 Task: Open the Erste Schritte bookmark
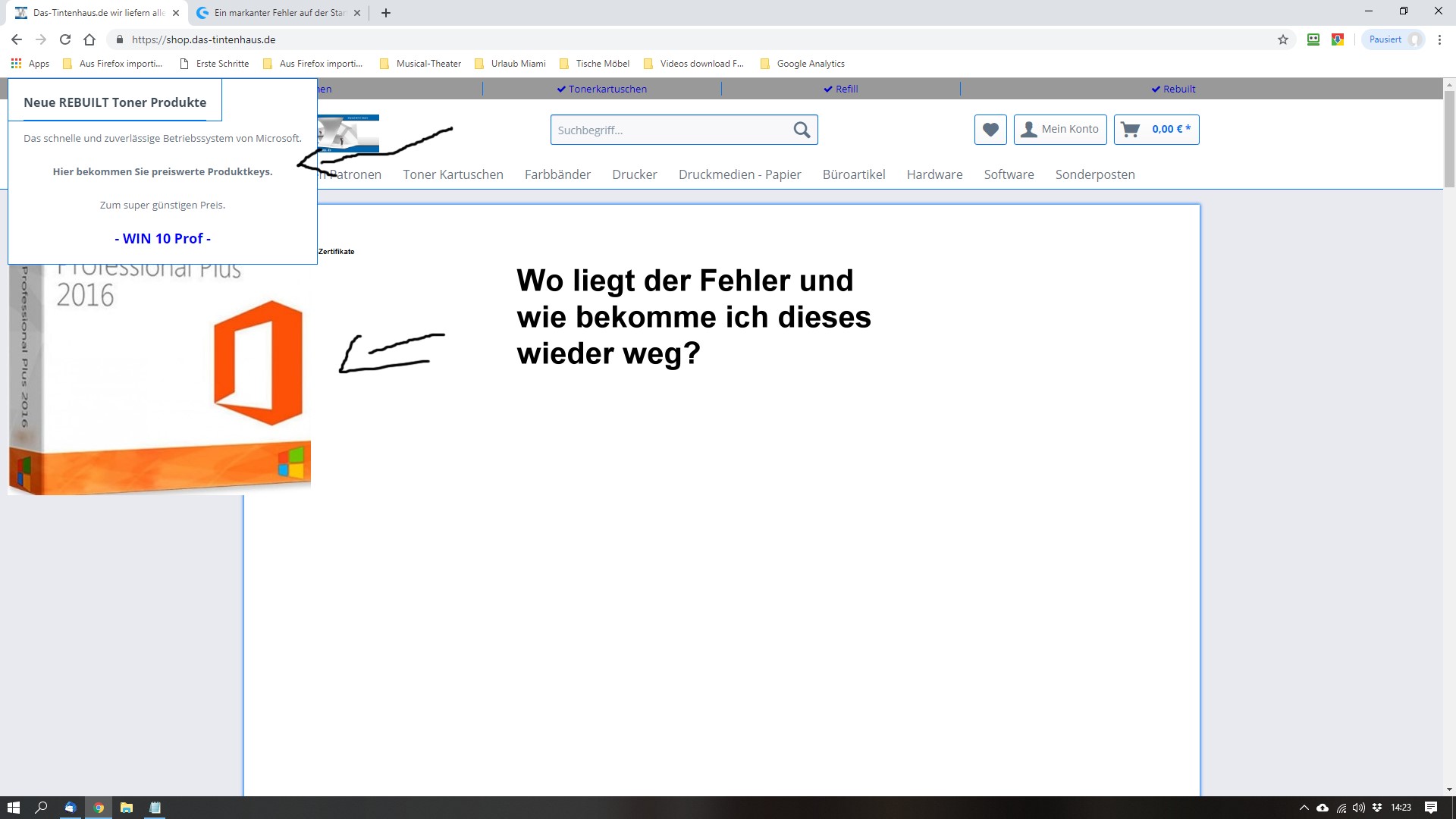215,64
